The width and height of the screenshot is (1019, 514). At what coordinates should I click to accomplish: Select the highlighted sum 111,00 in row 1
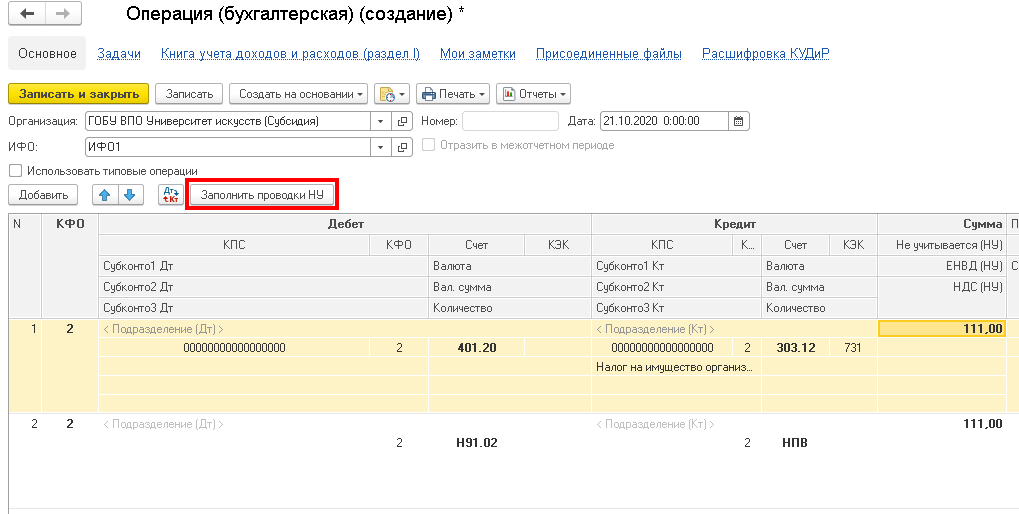tap(942, 329)
